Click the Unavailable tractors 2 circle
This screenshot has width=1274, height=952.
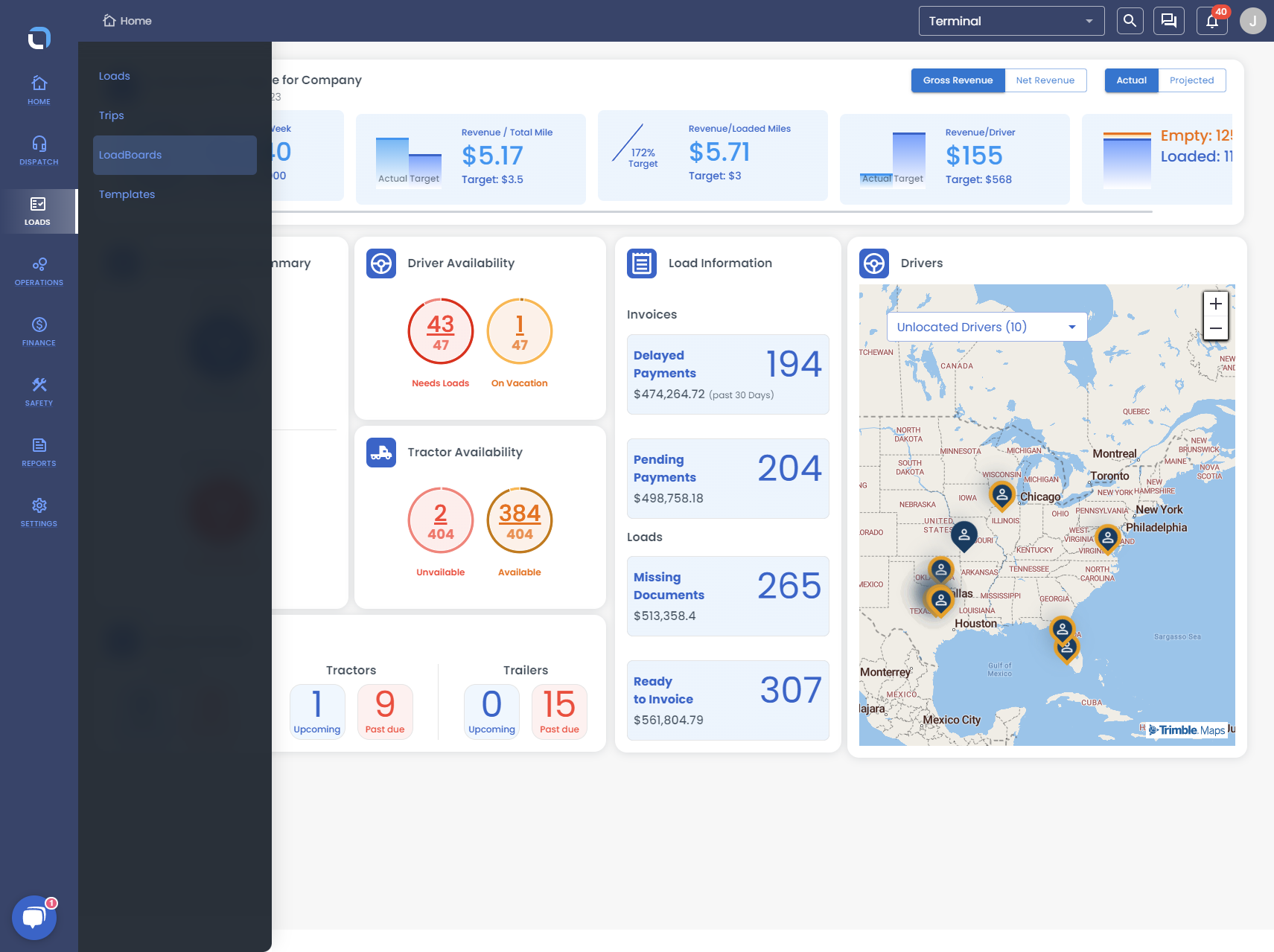[x=441, y=520]
